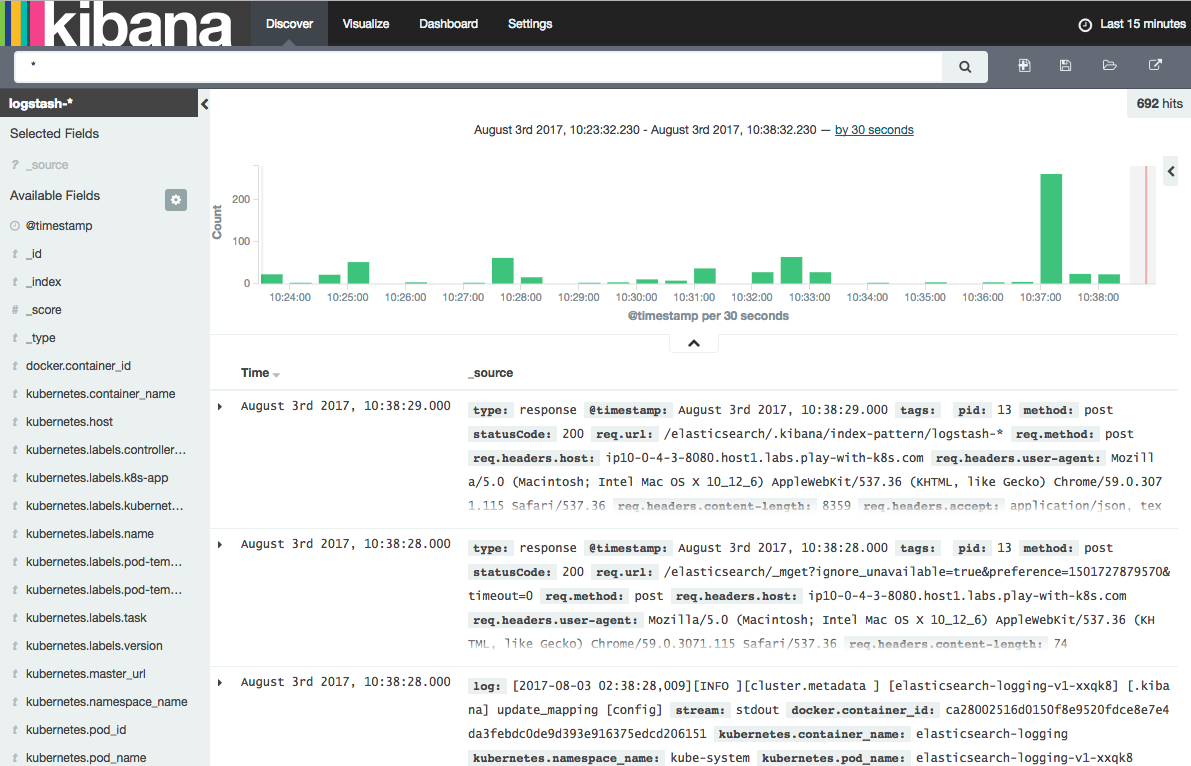
Task: Open the Available Fields gear settings
Action: 176,200
